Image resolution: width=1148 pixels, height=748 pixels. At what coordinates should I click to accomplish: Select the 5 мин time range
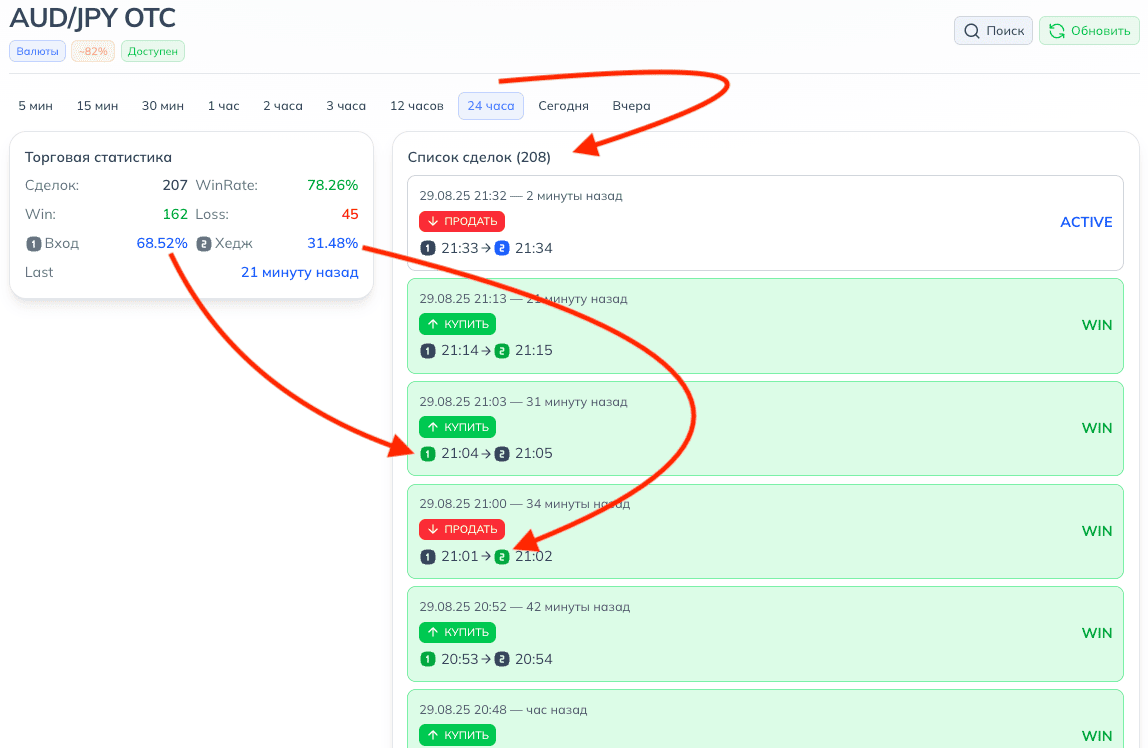(x=36, y=106)
